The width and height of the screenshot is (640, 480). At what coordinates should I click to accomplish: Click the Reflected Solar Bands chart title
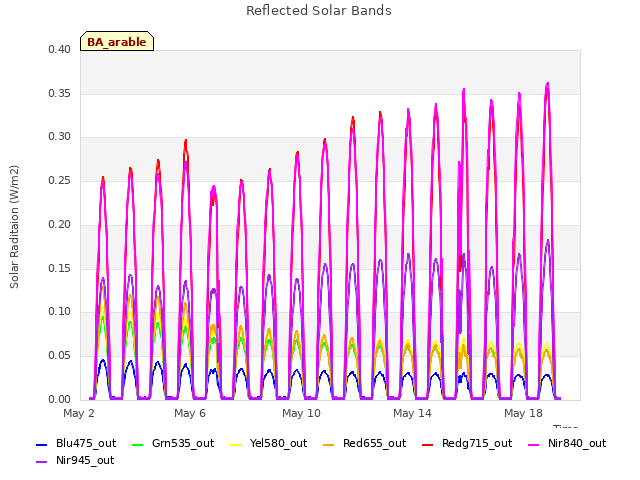[319, 11]
